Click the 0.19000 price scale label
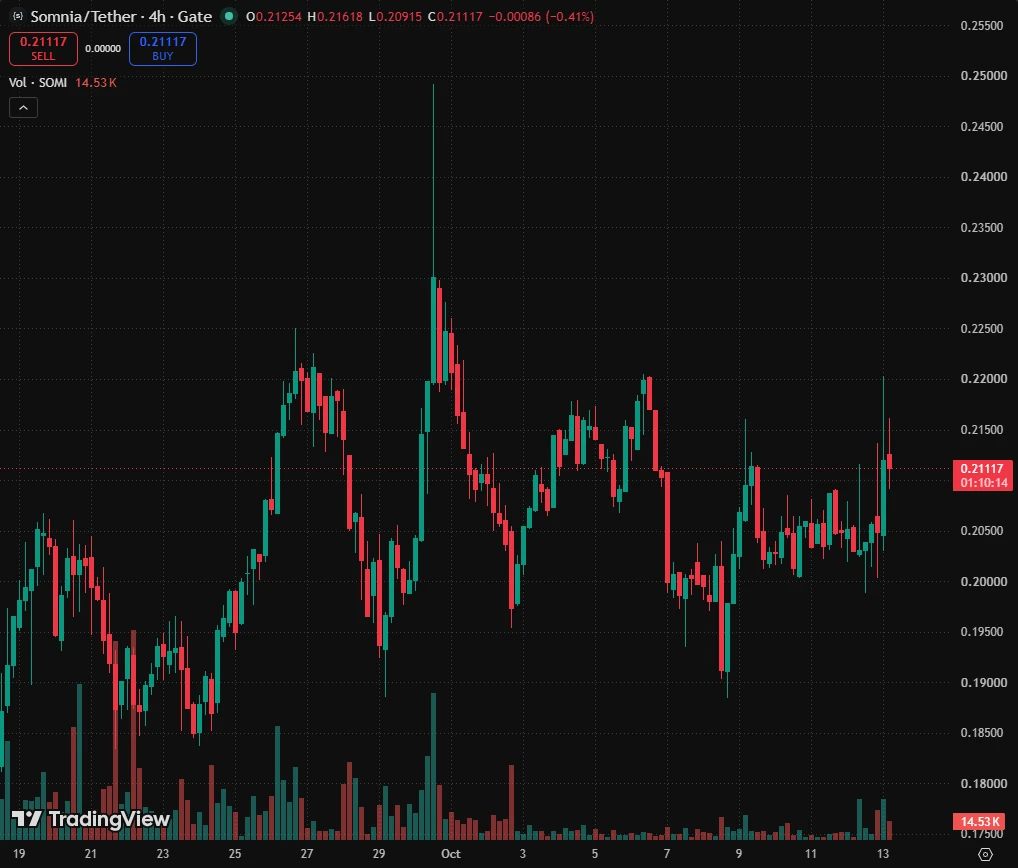 tap(982, 682)
